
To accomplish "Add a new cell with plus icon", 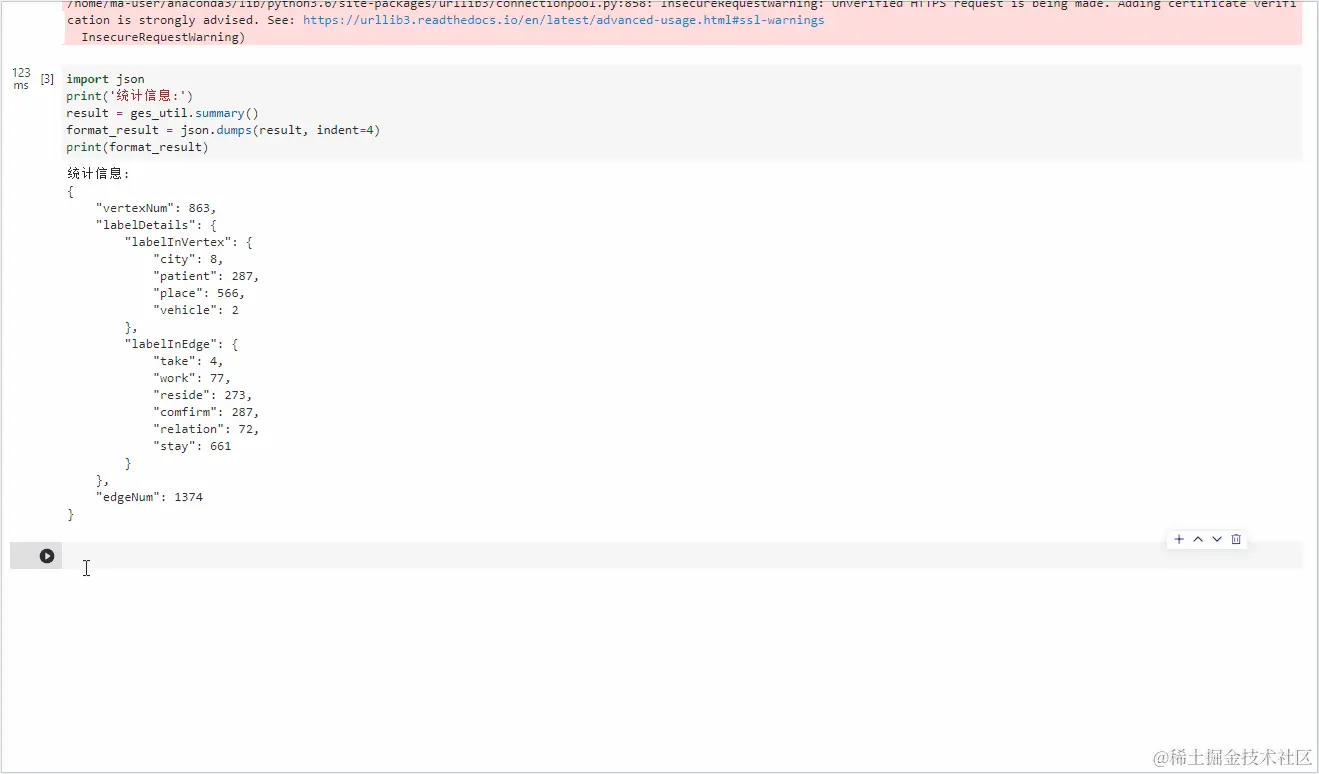I will [1179, 539].
